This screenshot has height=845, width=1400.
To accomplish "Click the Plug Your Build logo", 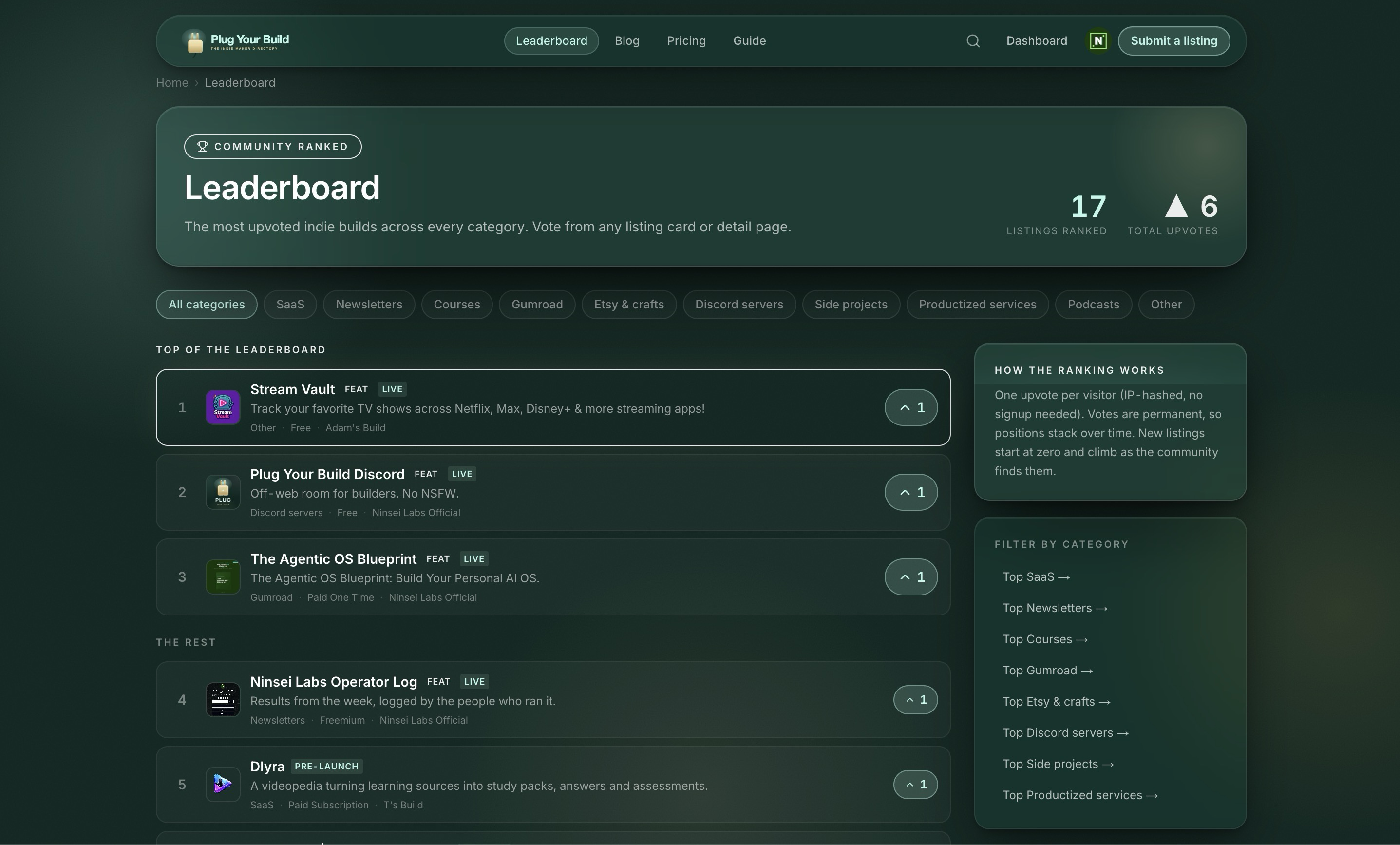I will [236, 41].
